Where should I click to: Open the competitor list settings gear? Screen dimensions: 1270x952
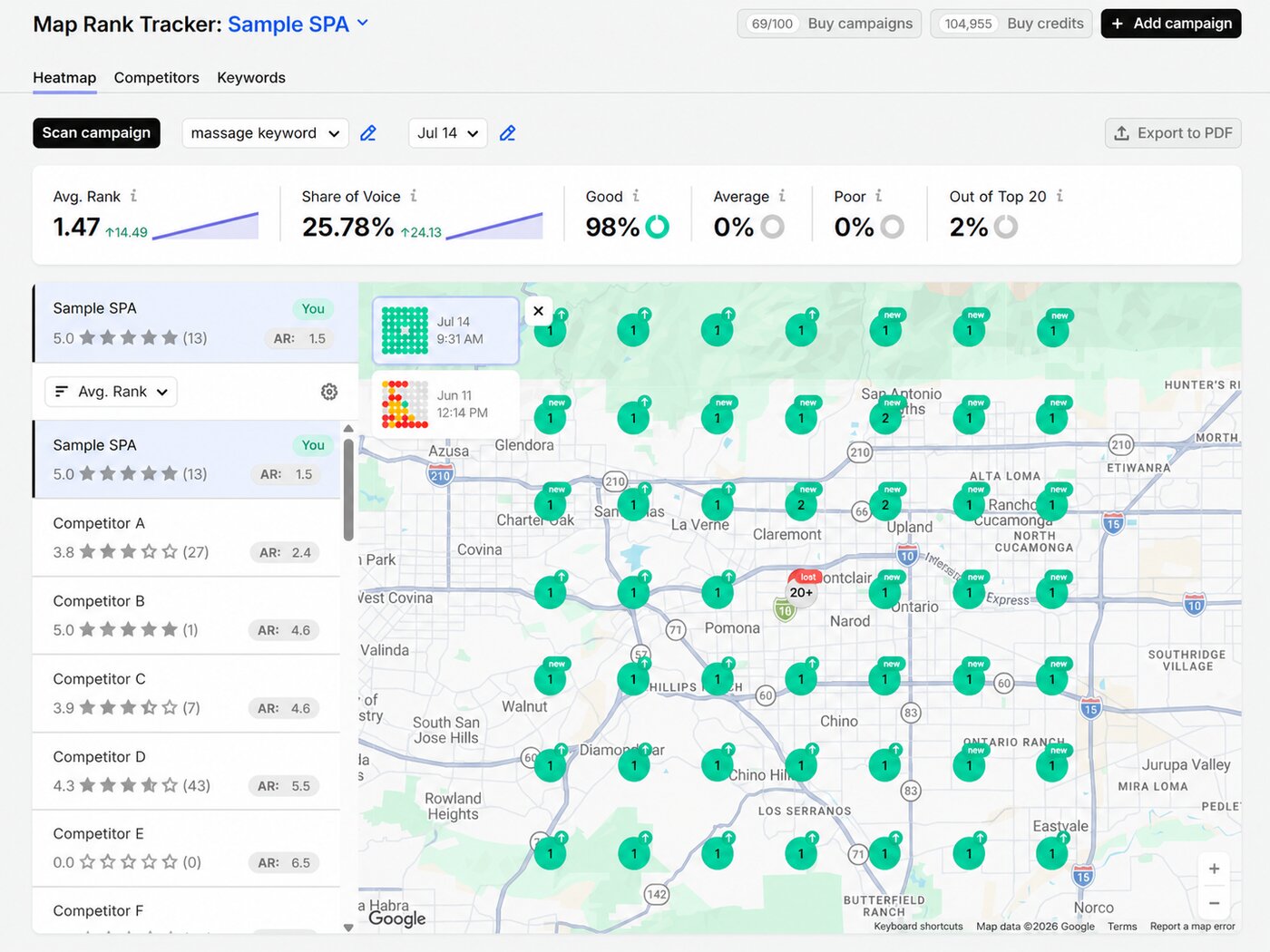[x=329, y=392]
